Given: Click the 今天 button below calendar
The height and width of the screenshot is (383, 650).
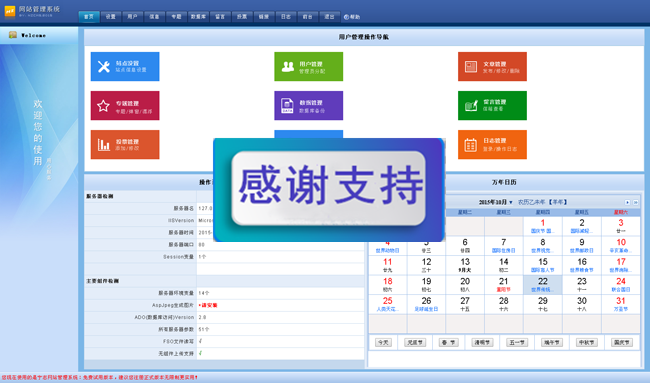Looking at the screenshot, I should point(383,343).
